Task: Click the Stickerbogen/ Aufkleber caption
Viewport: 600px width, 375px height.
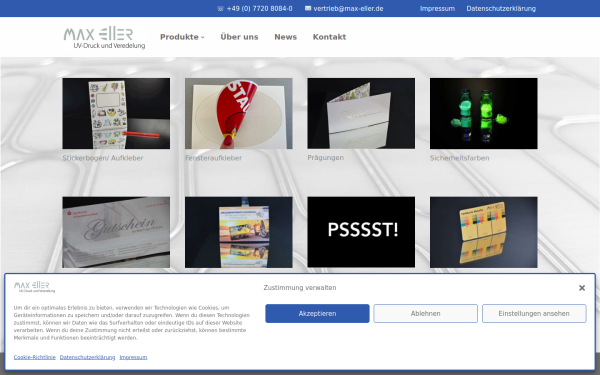Action: 103,158
